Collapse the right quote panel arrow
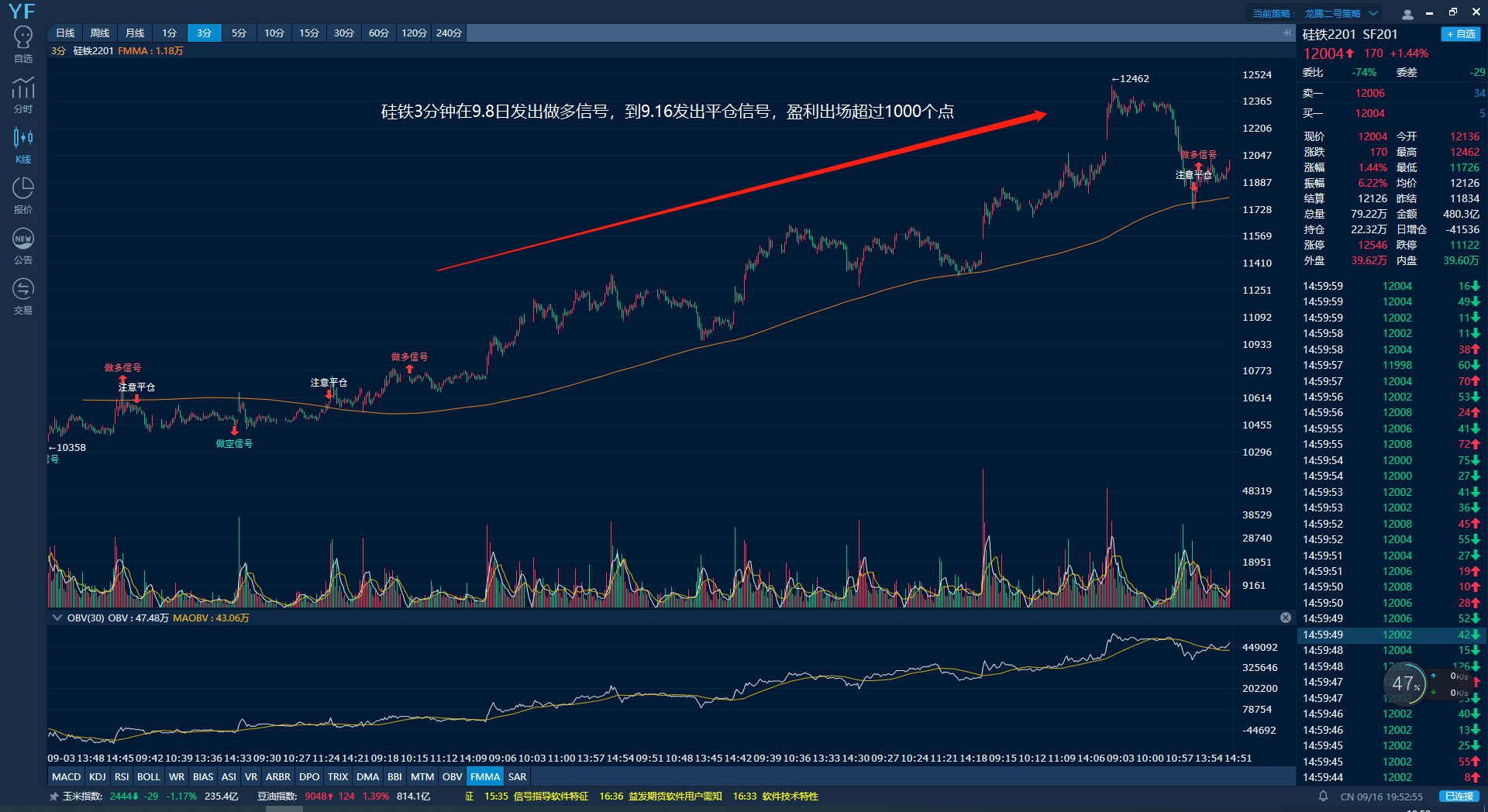 1286,33
